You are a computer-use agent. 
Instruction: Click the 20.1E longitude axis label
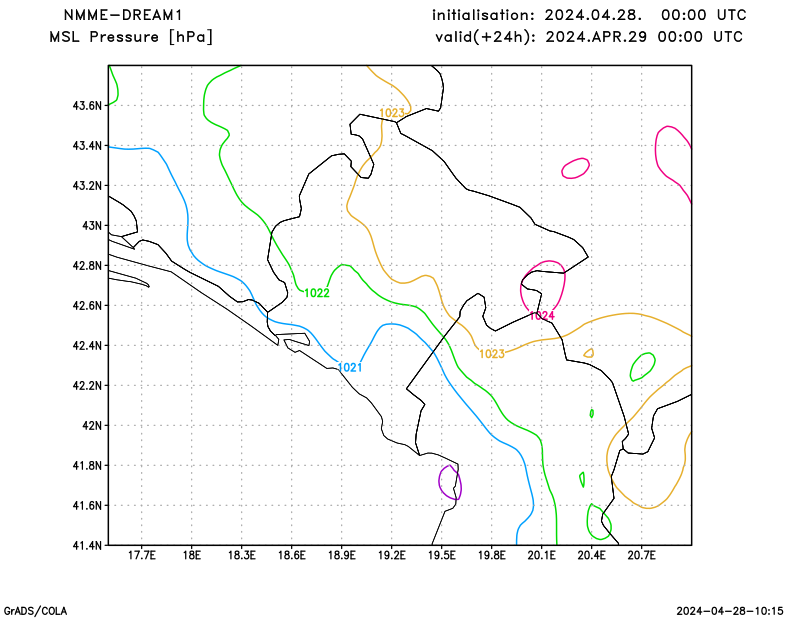(x=542, y=555)
